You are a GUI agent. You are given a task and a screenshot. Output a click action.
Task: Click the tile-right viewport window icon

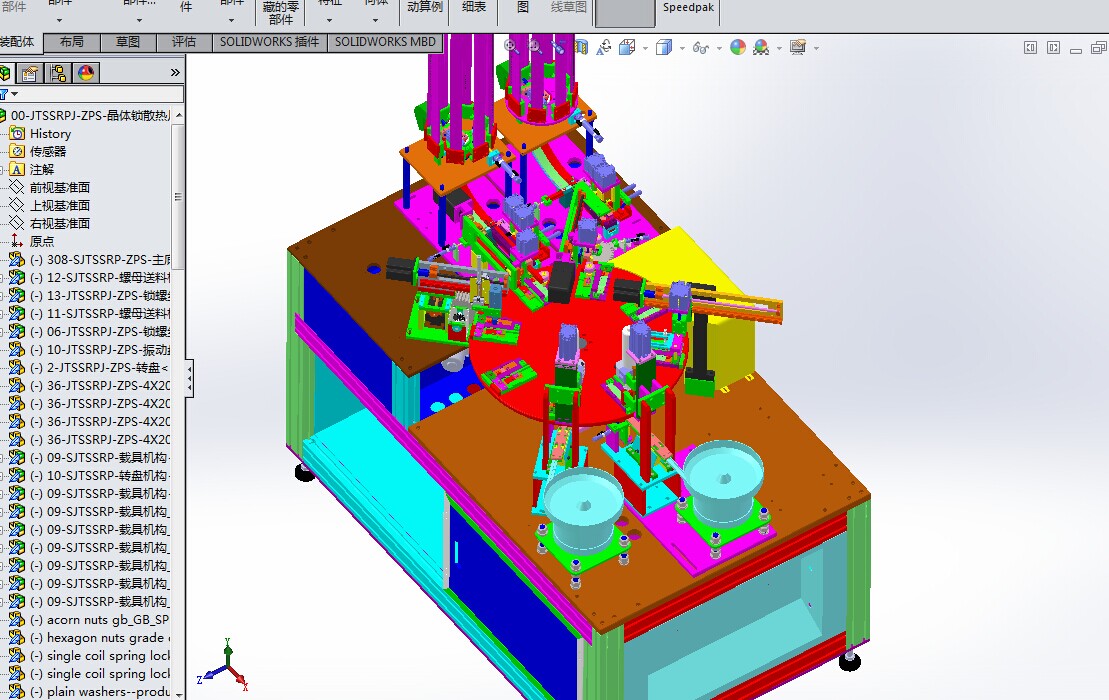coord(1054,47)
